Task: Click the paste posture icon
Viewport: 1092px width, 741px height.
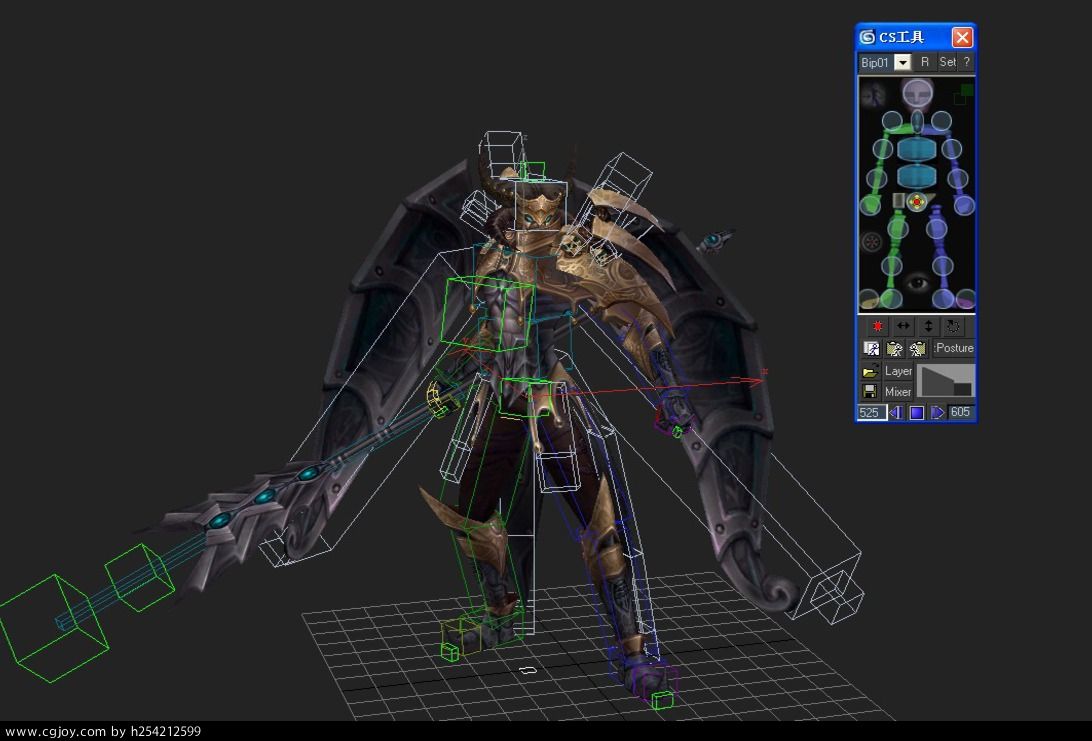Action: click(895, 348)
